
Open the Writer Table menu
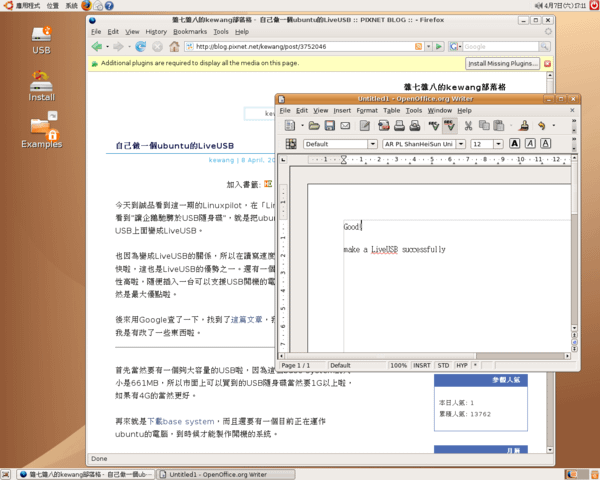[x=391, y=111]
